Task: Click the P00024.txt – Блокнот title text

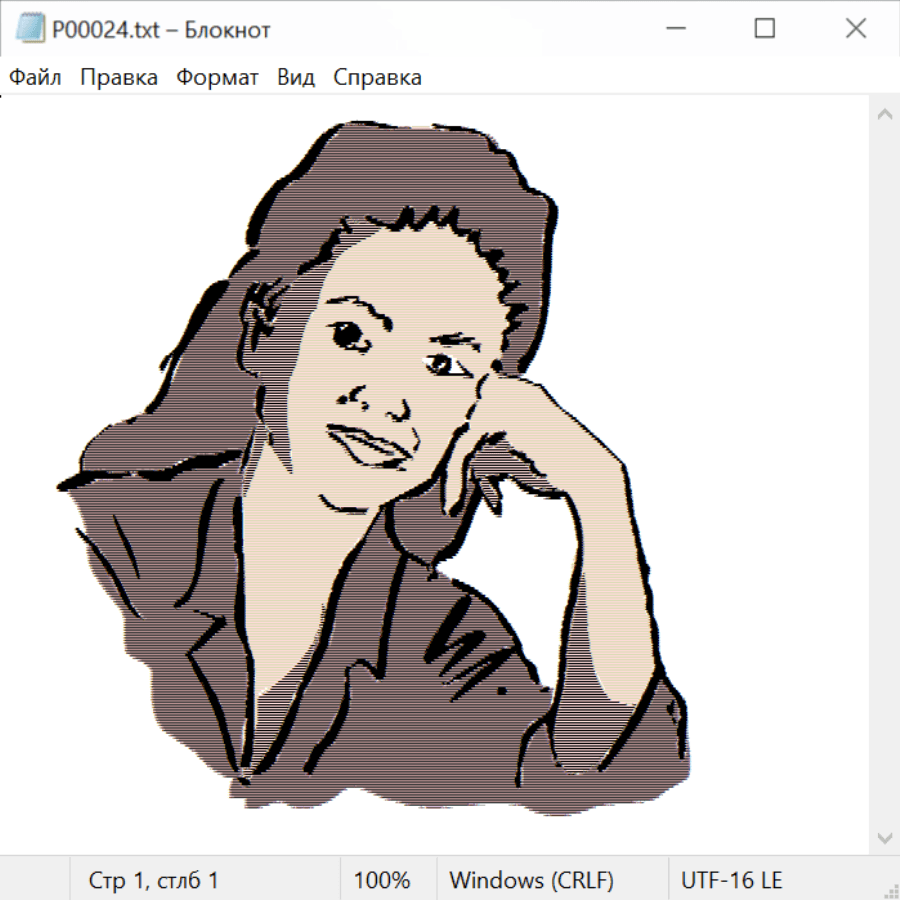Action: point(161,30)
